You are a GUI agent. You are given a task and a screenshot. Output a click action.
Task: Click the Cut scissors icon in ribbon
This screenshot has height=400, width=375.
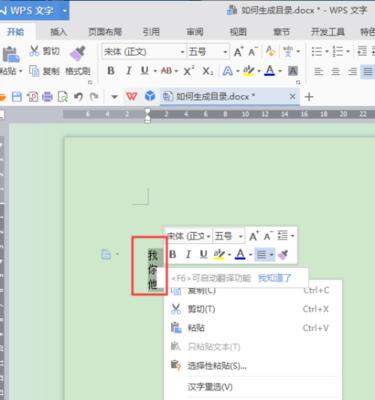(x=34, y=51)
